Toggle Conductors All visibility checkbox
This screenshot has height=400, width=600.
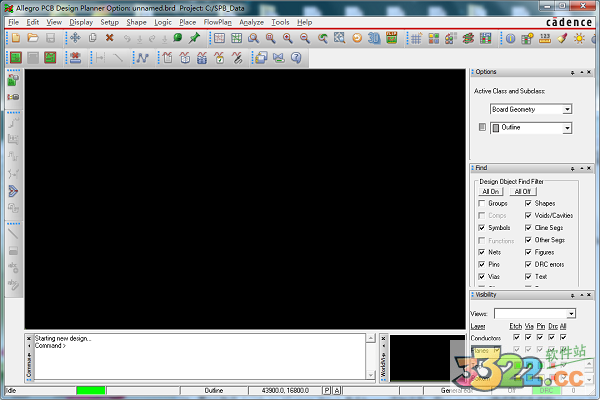[563, 337]
